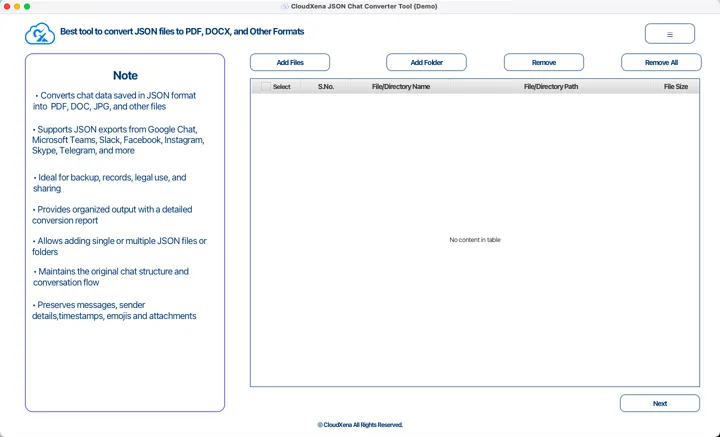Minimize the window with the yellow button
The height and width of the screenshot is (437, 720).
[17, 6]
